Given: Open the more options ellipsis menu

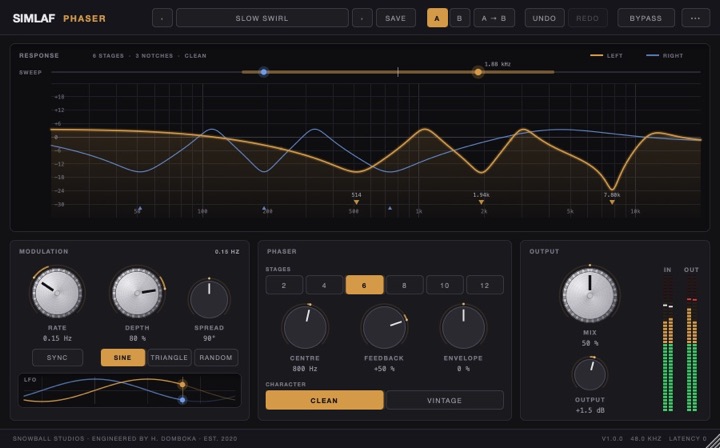Looking at the screenshot, I should coord(695,18).
